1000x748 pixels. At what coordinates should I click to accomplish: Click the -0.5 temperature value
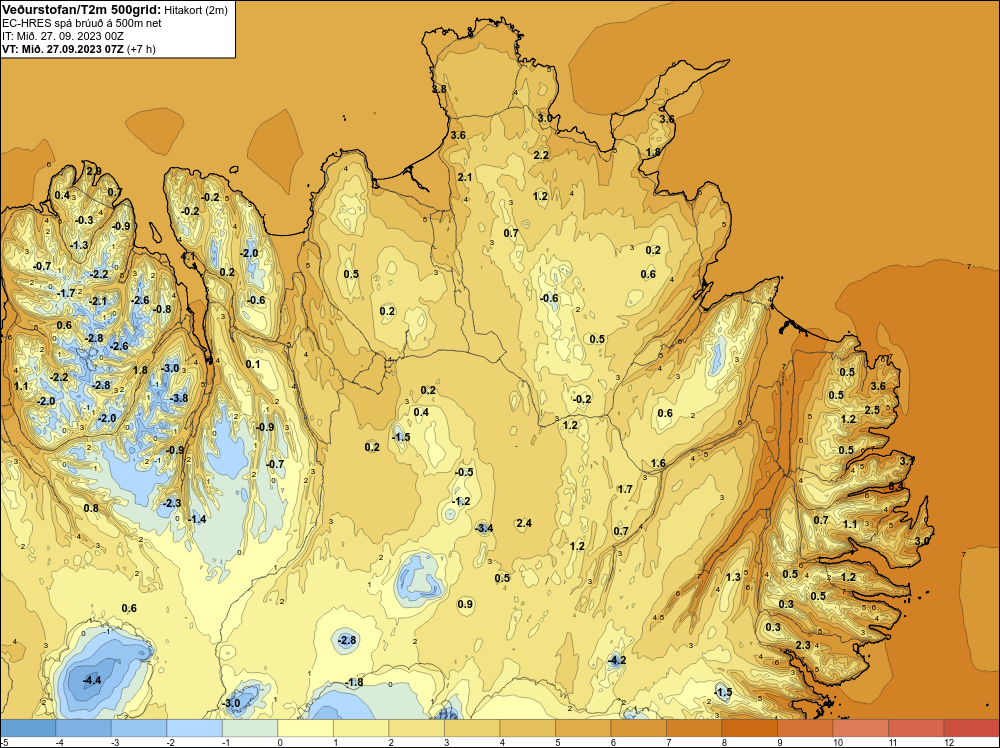pos(464,472)
